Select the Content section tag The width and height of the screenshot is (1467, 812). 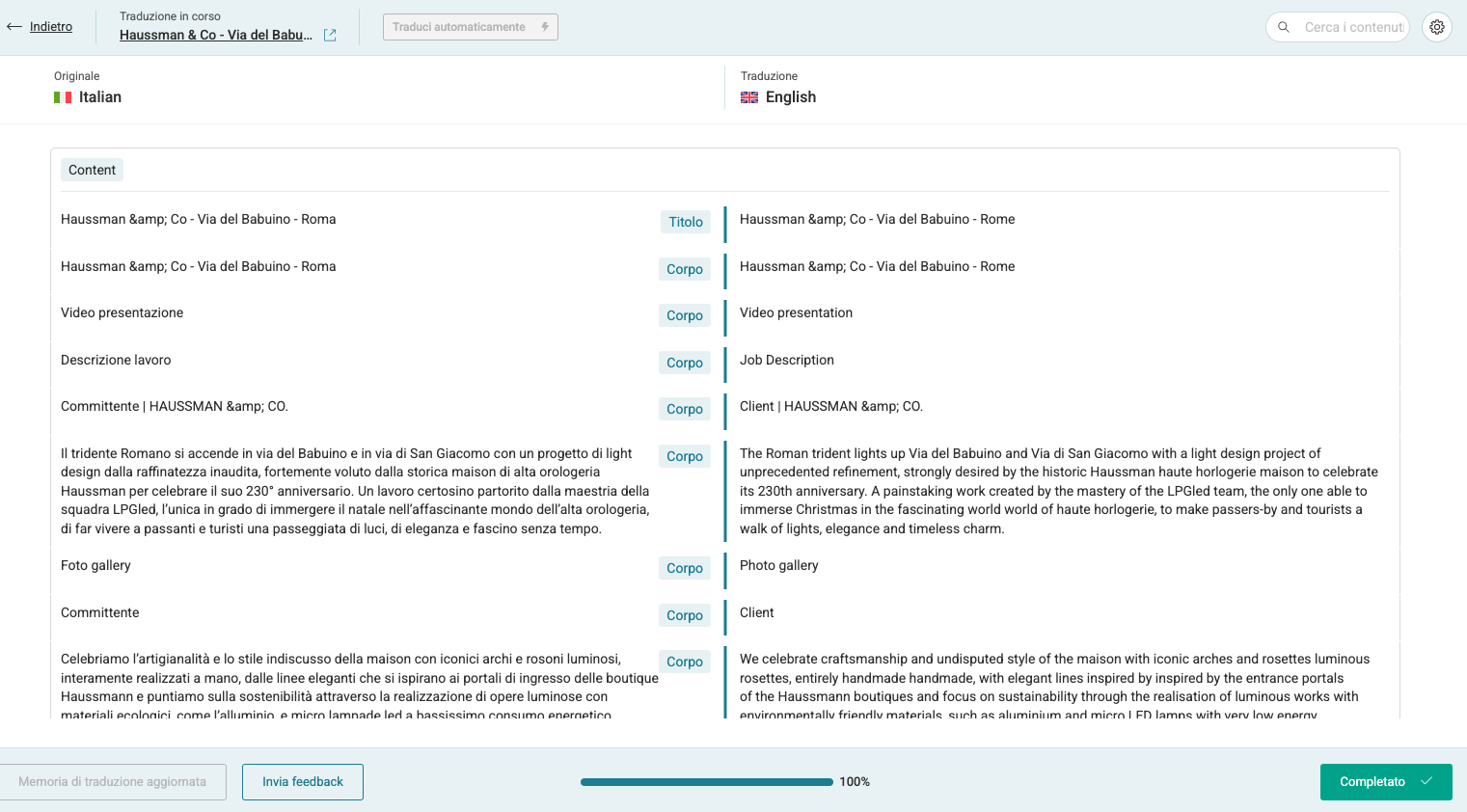(92, 170)
